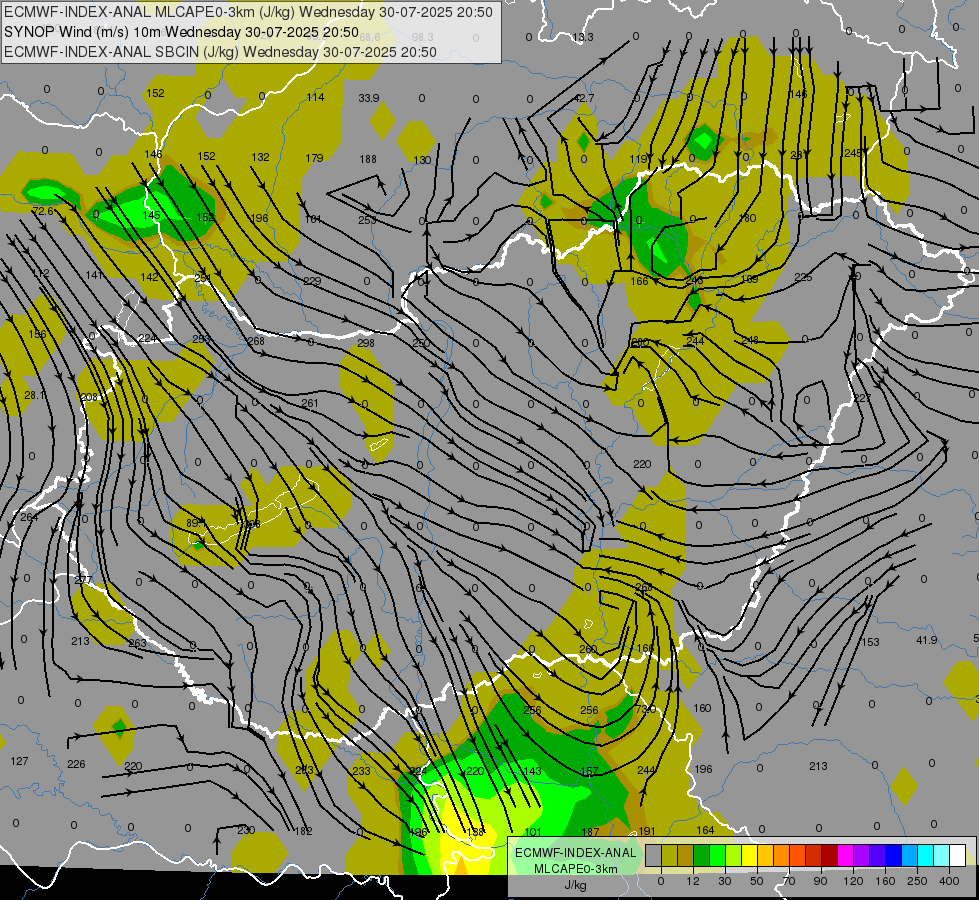The image size is (979, 900).
Task: Click the 120 tick label on color scale
Action: click(853, 881)
